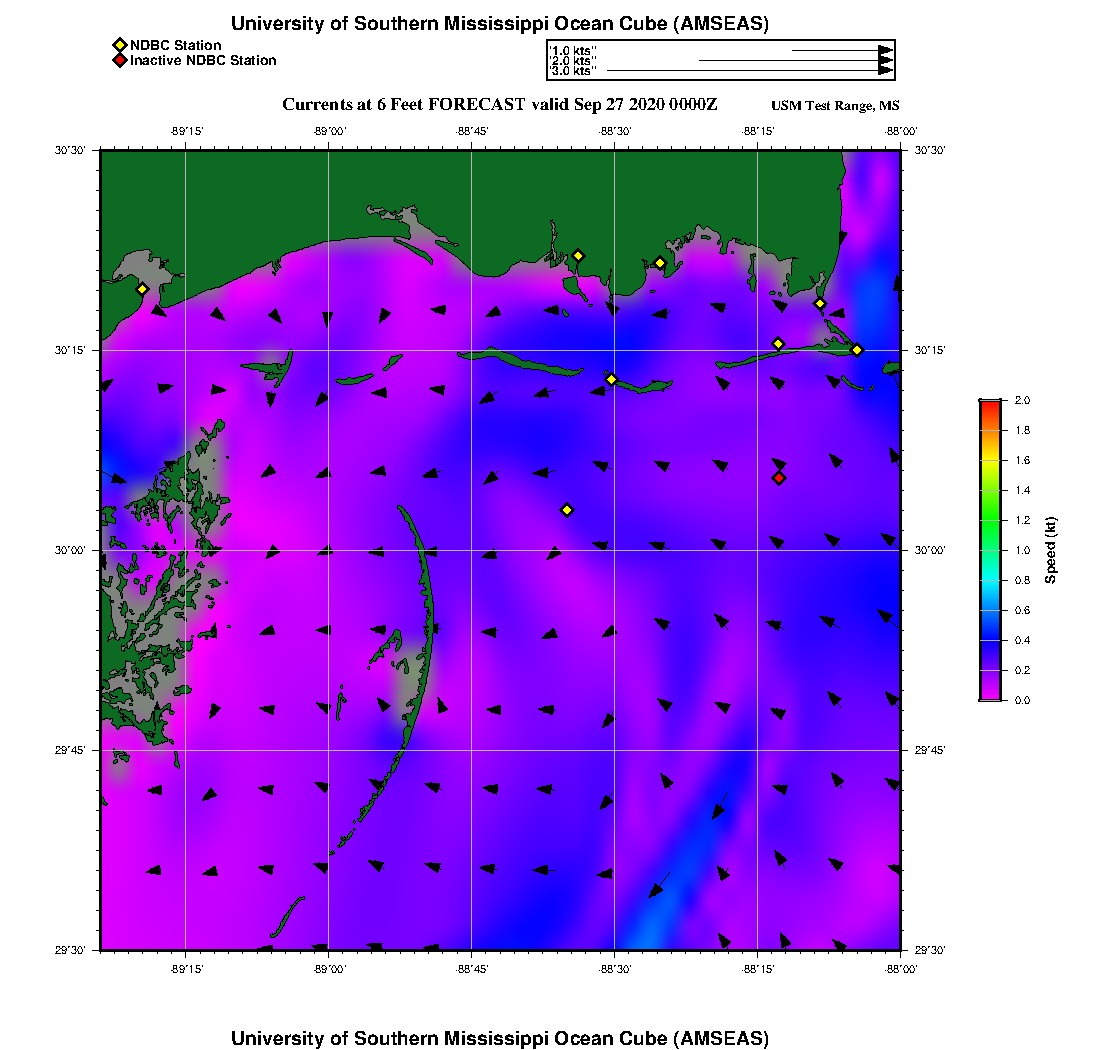Click the Speed (kt) color bar title
This screenshot has height=1050, width=1100.
(x=1050, y=550)
